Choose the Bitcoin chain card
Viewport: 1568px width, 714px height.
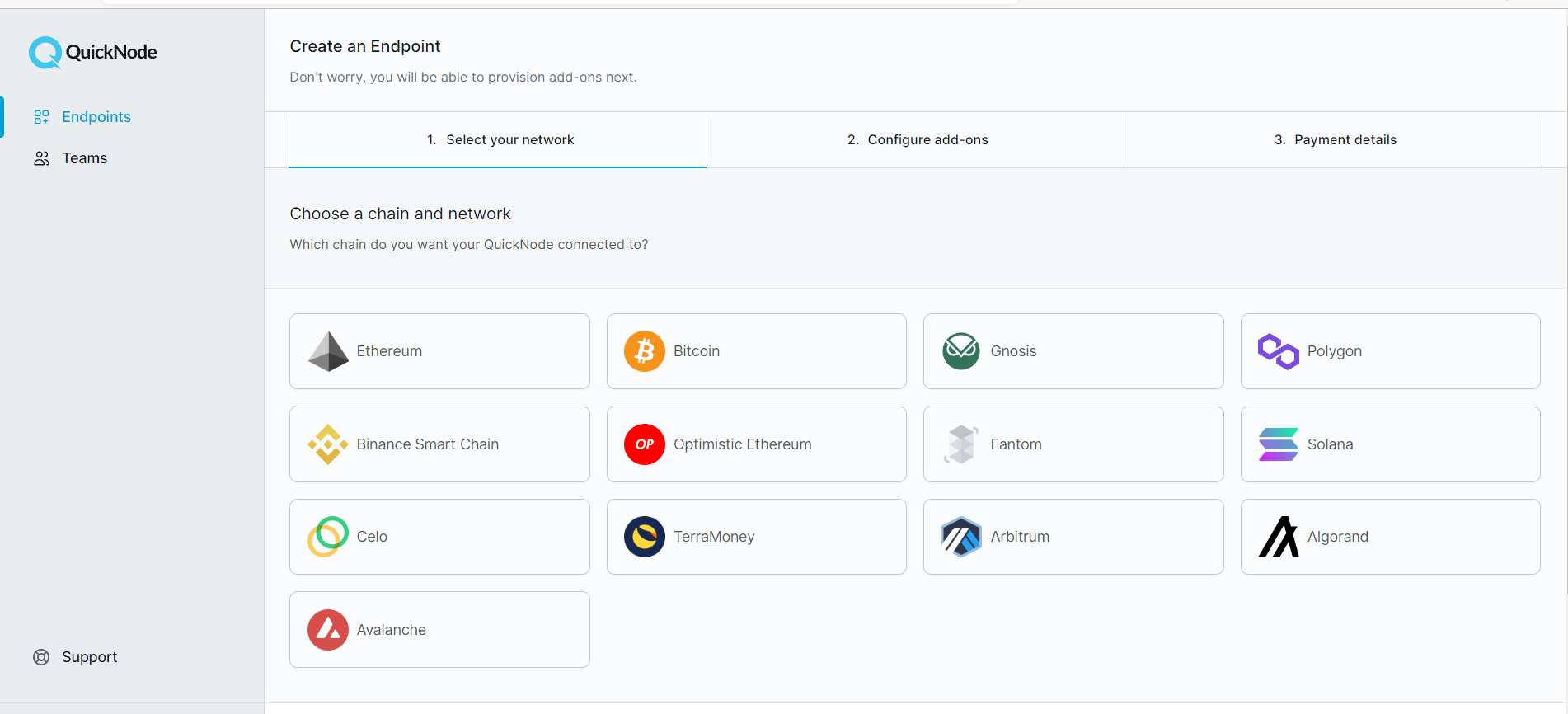coord(757,351)
